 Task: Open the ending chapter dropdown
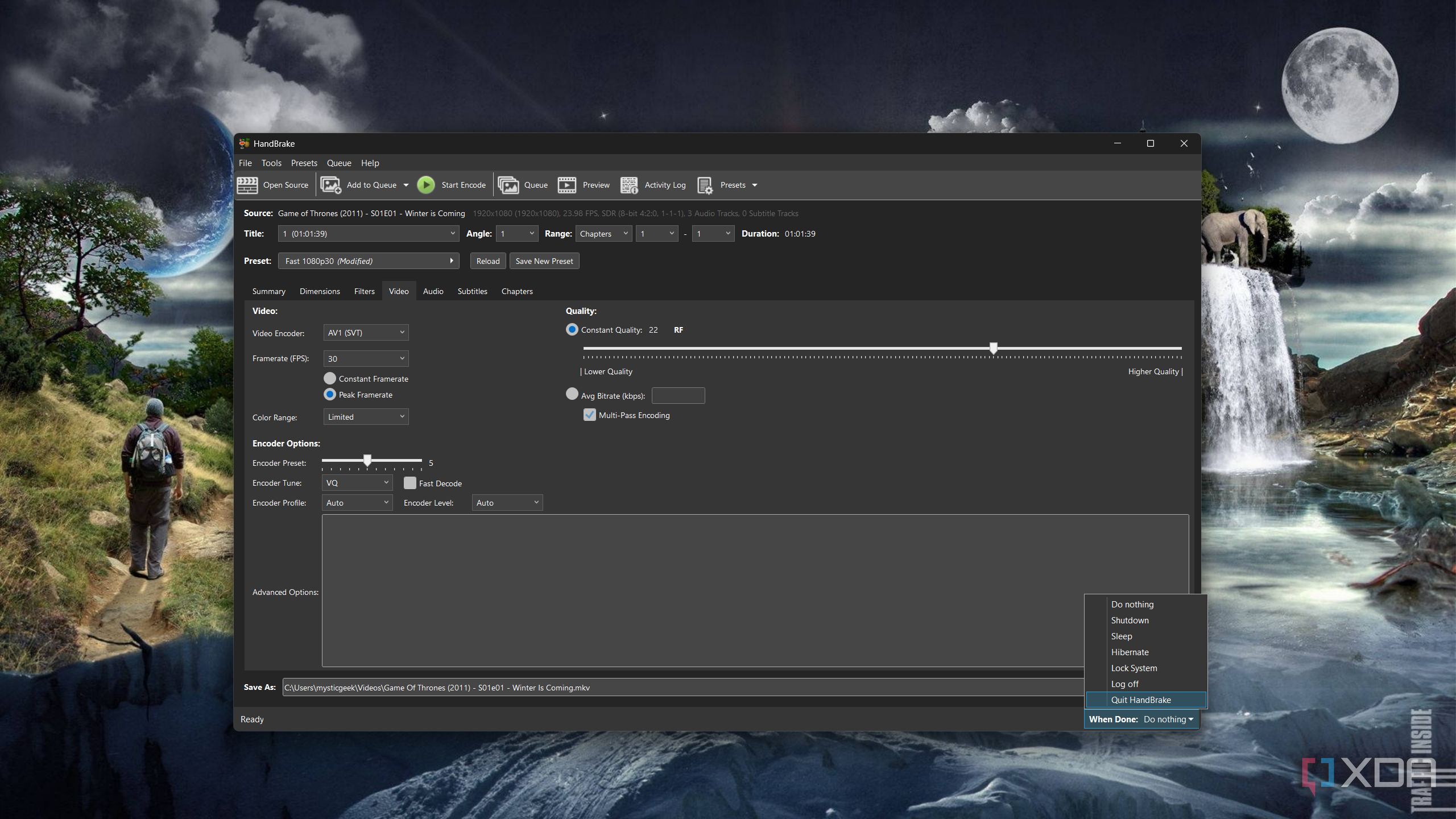coord(713,233)
